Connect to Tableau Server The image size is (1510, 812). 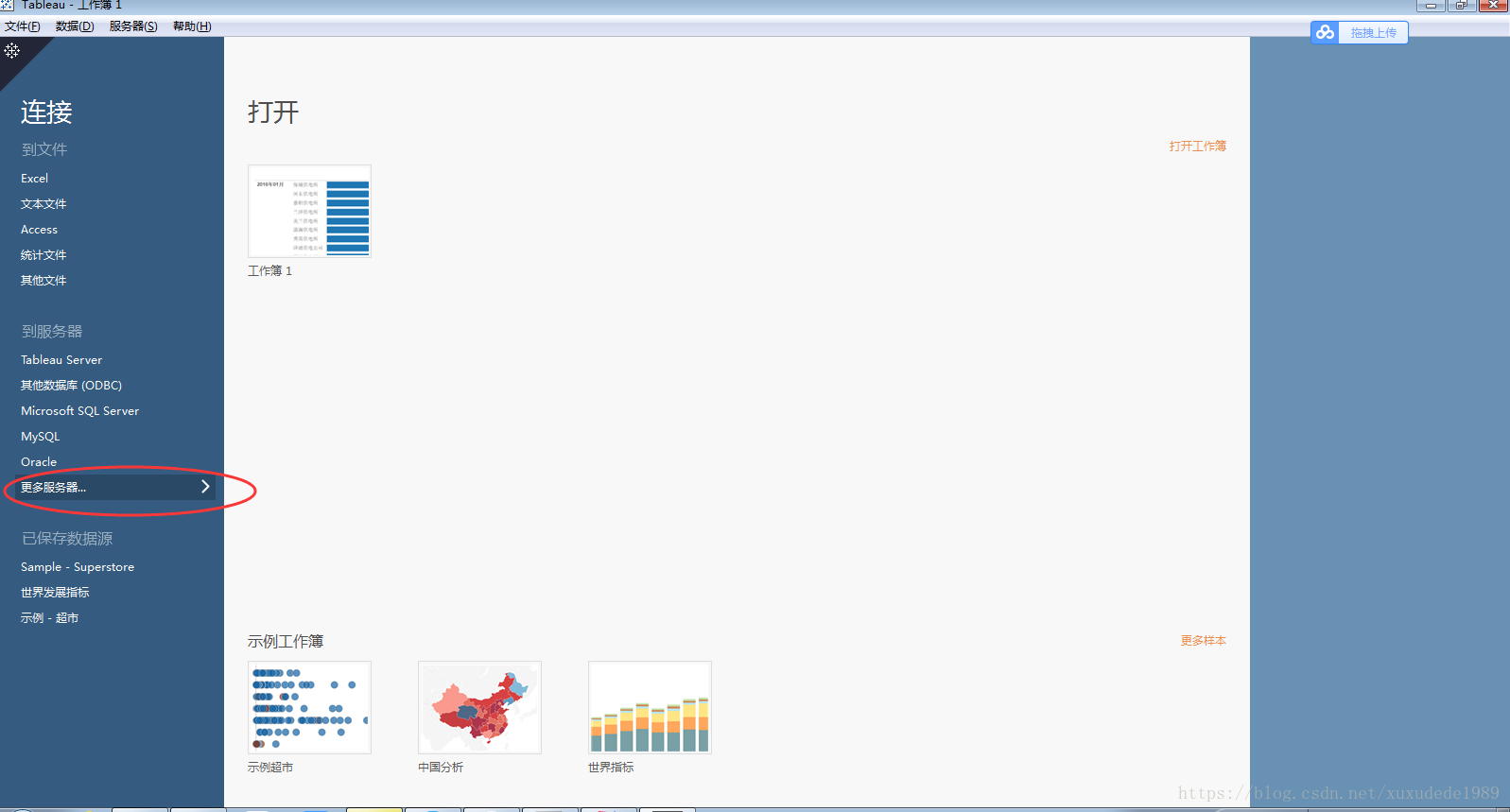coord(61,360)
